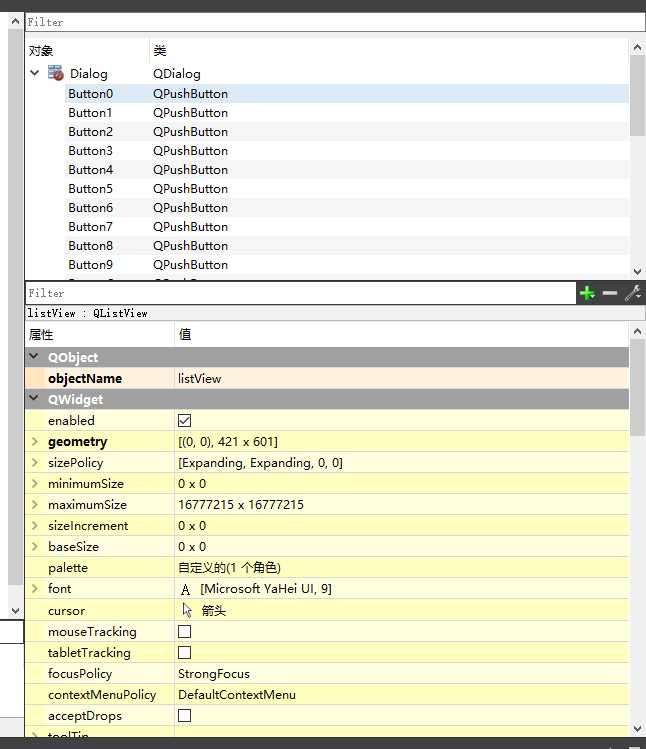646x749 pixels.
Task: Click the baseSize value 0 x 0
Action: pos(192,547)
